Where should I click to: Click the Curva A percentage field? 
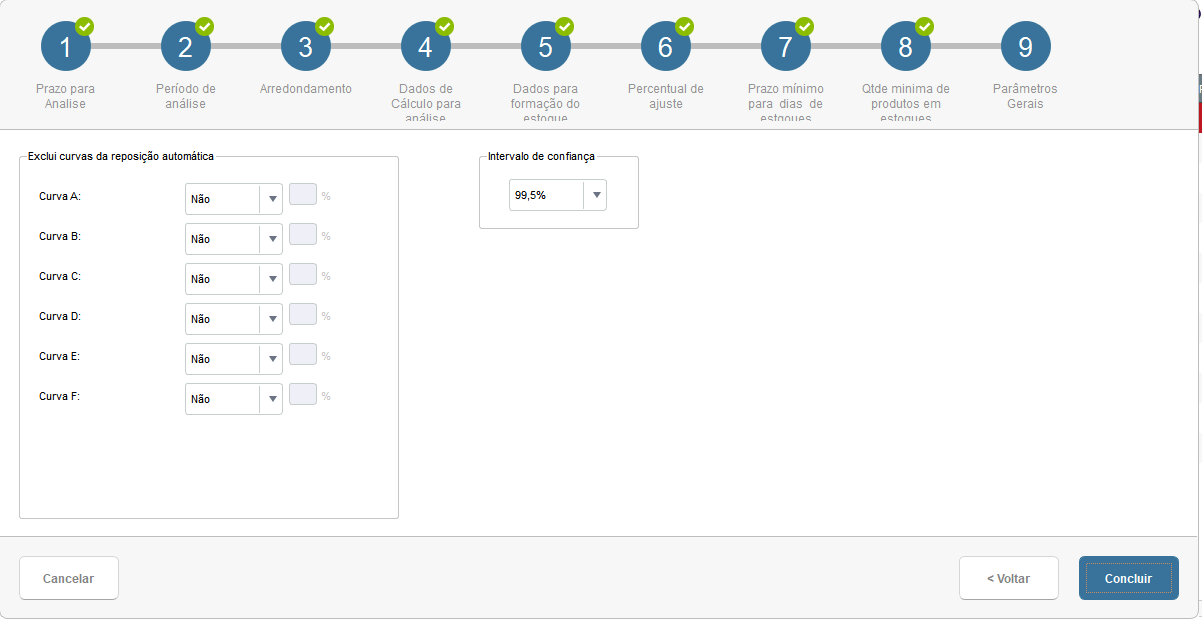pos(303,195)
